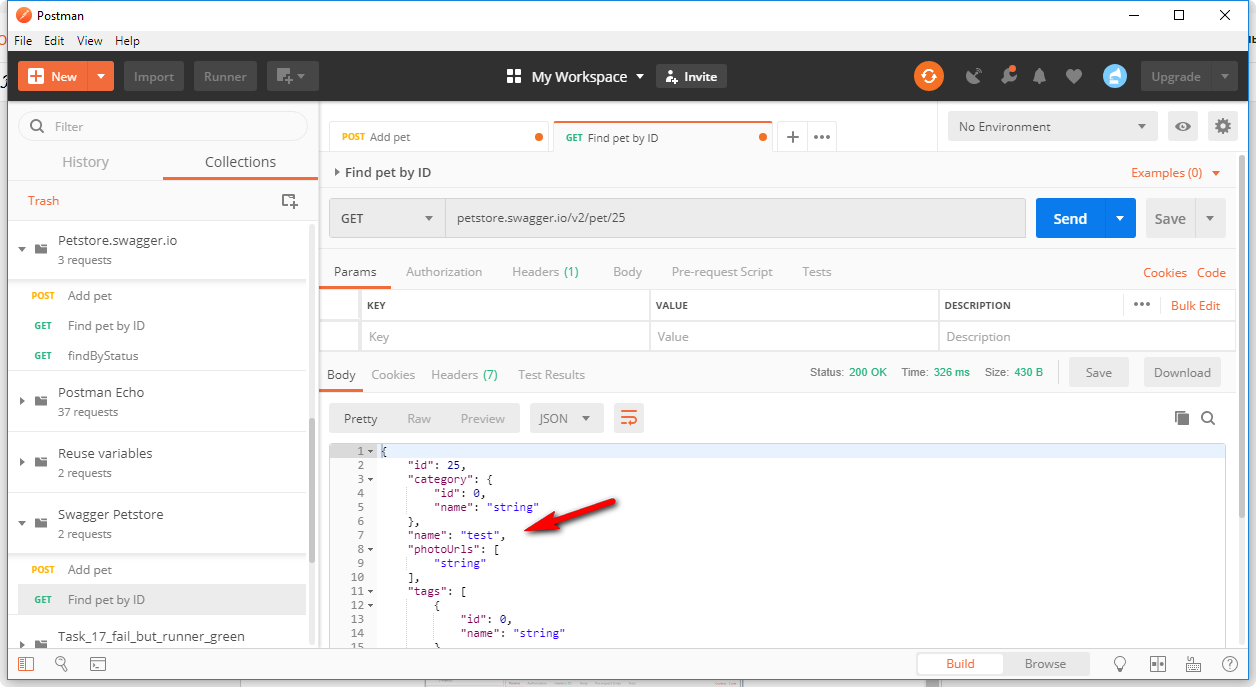Open Send button dropdown arrow
The width and height of the screenshot is (1256, 687).
click(x=1120, y=218)
